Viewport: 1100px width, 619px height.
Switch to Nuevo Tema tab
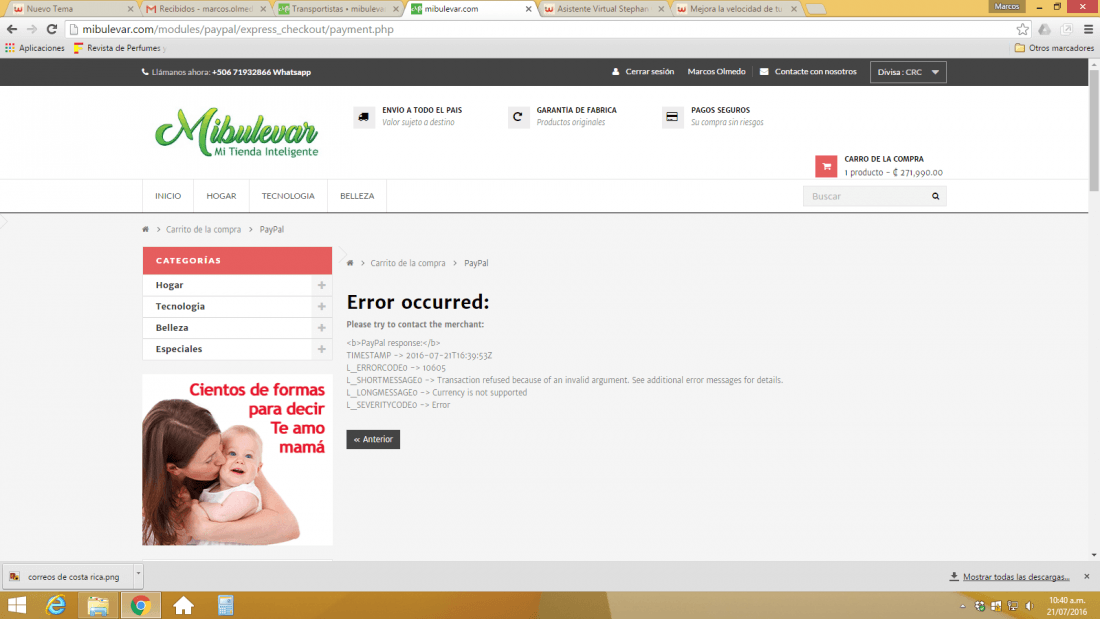click(70, 9)
